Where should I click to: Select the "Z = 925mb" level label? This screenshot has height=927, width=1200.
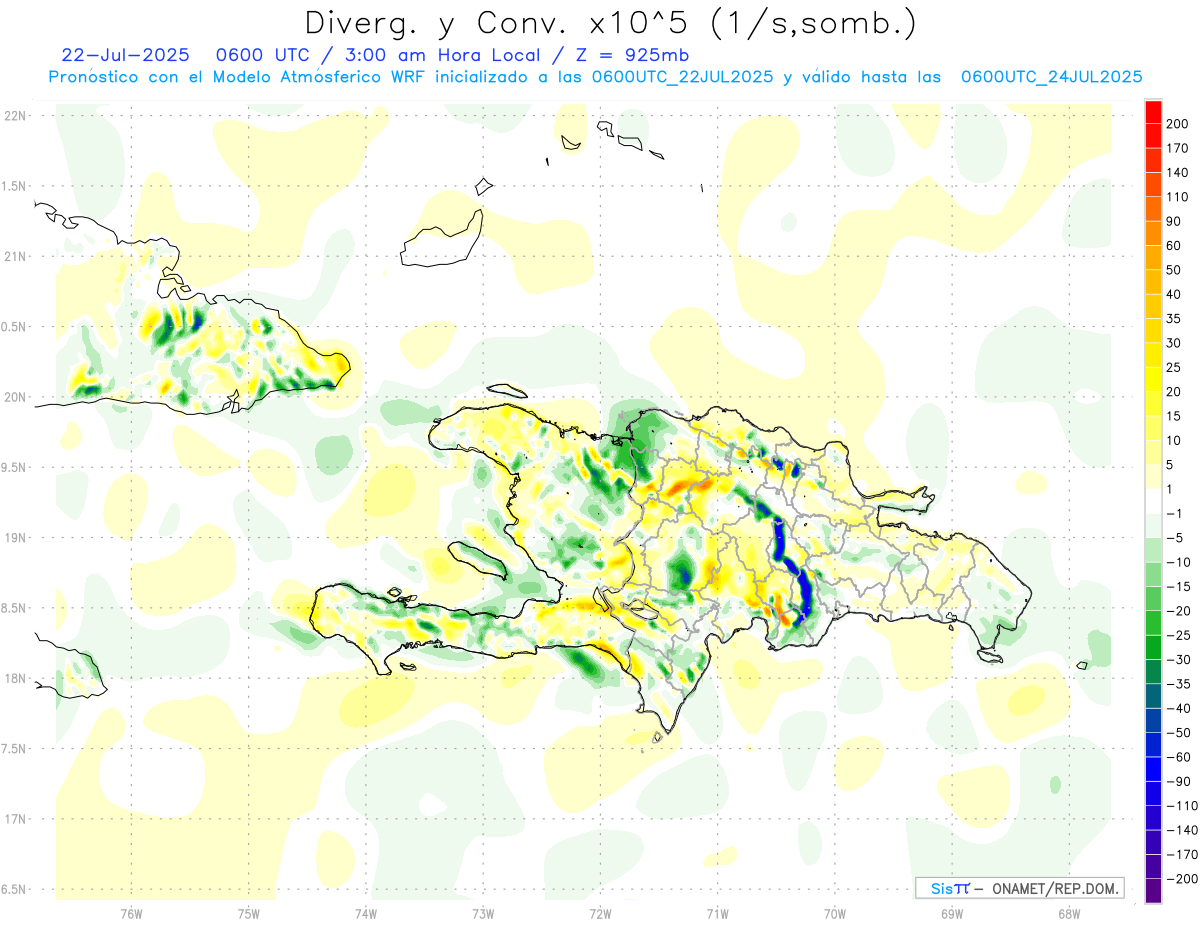(630, 55)
